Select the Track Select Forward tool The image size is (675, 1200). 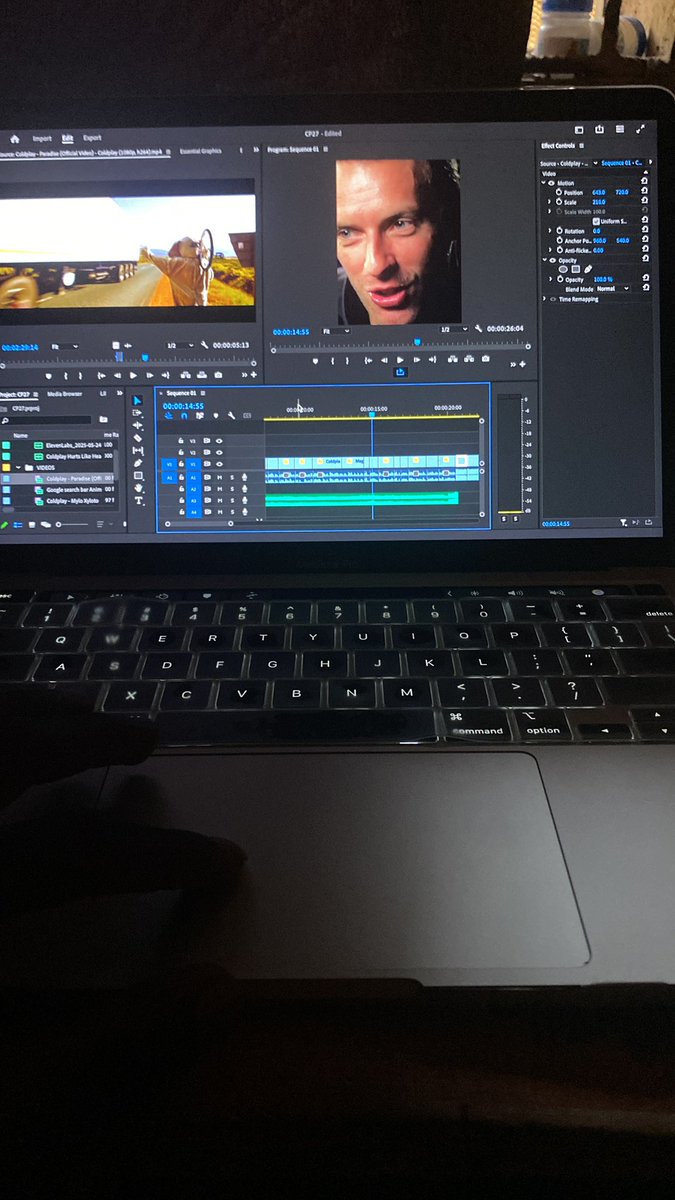137,413
